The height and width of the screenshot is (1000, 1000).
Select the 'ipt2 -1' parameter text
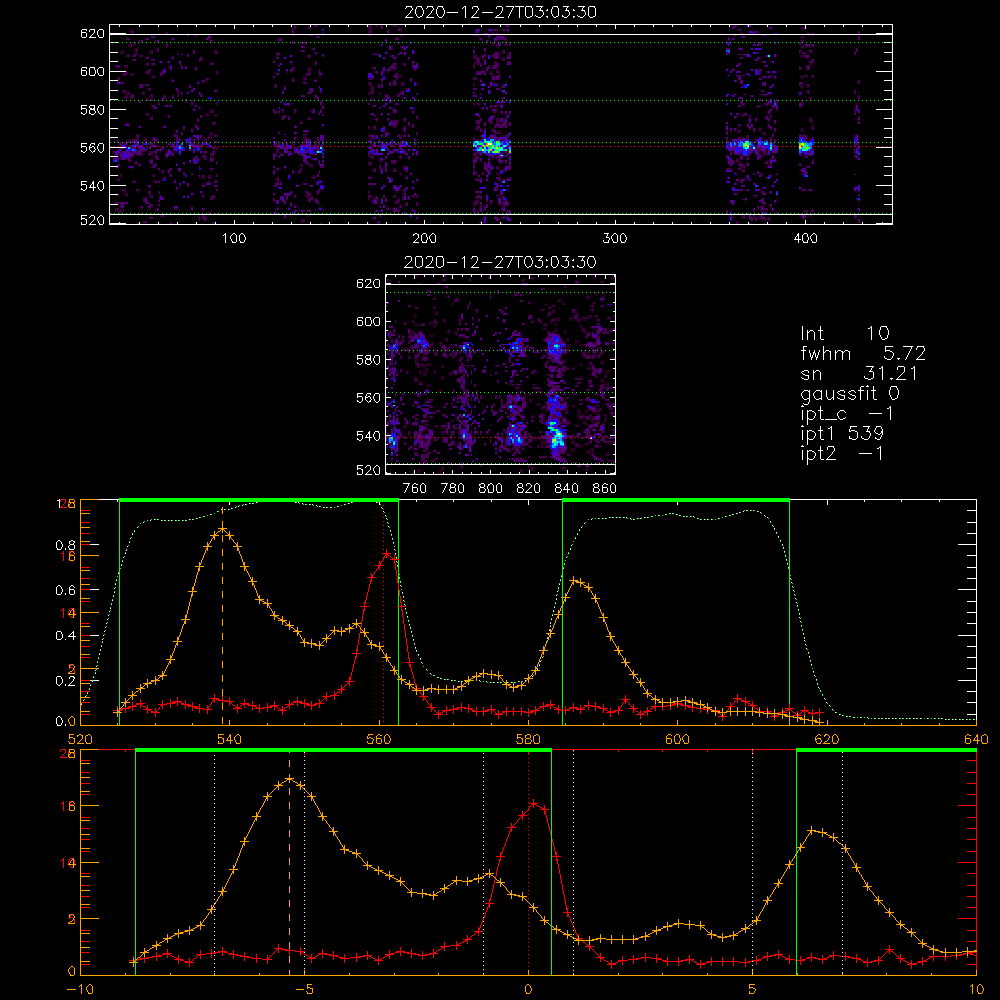(x=842, y=453)
